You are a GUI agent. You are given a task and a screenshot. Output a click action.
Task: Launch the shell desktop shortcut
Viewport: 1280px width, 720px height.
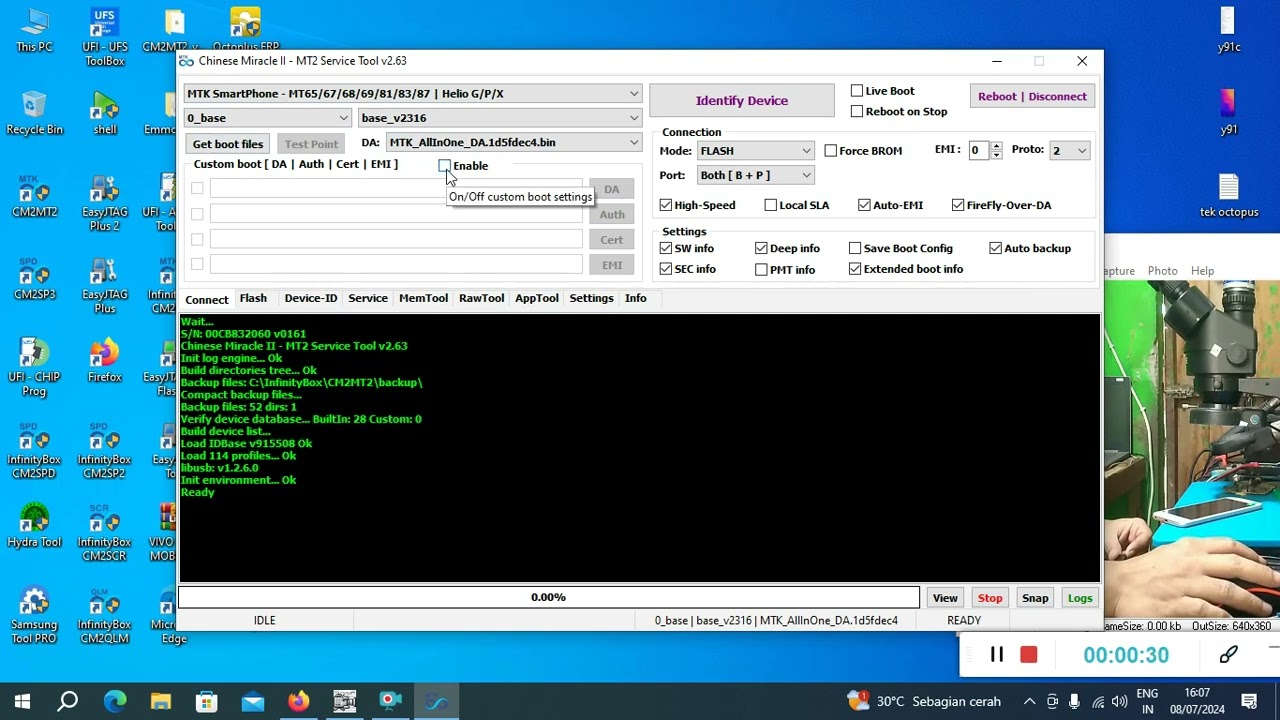tap(104, 114)
